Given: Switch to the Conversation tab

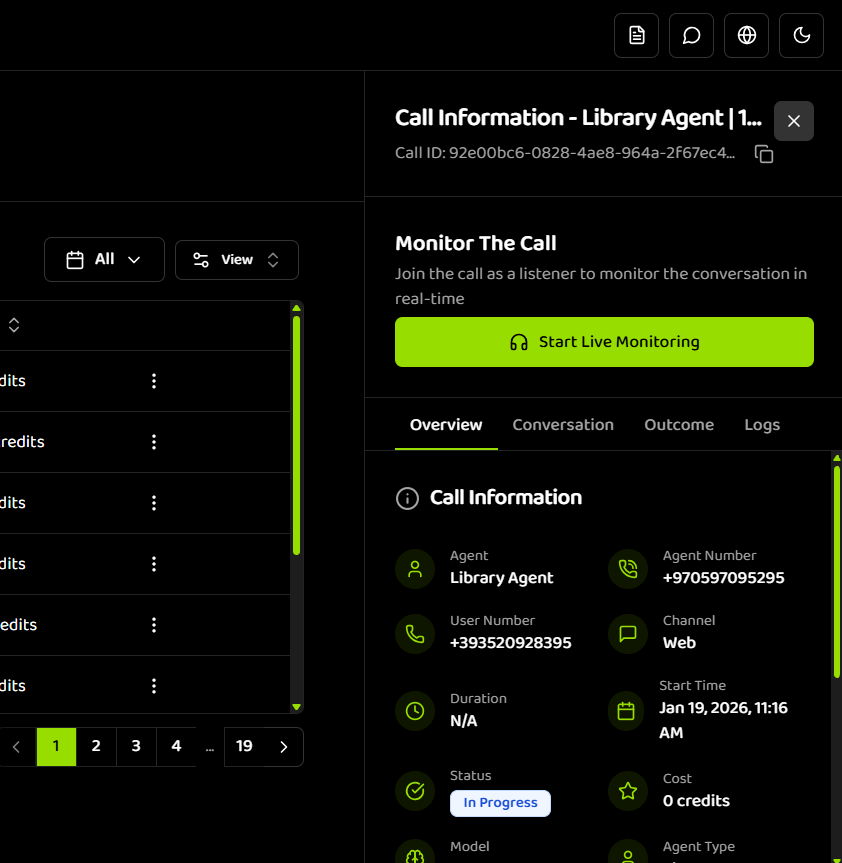Looking at the screenshot, I should coord(563,424).
